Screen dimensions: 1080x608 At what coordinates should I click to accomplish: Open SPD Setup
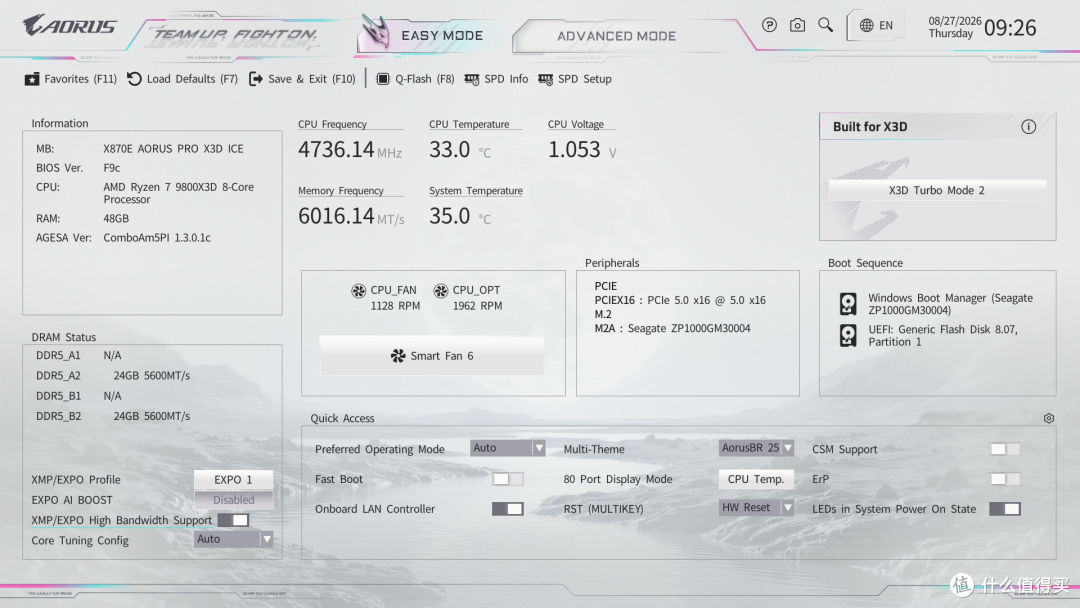[575, 79]
